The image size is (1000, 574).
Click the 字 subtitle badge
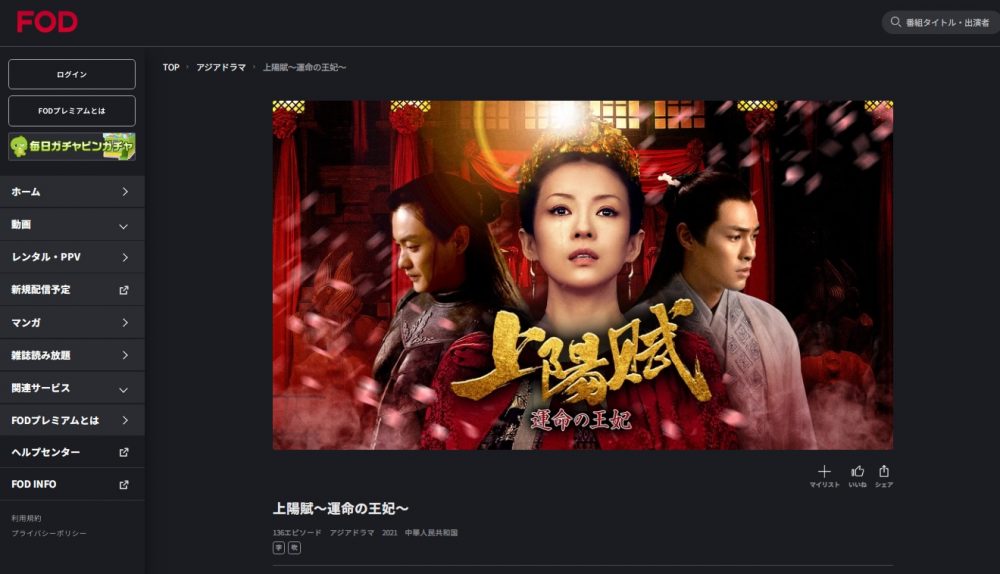279,547
